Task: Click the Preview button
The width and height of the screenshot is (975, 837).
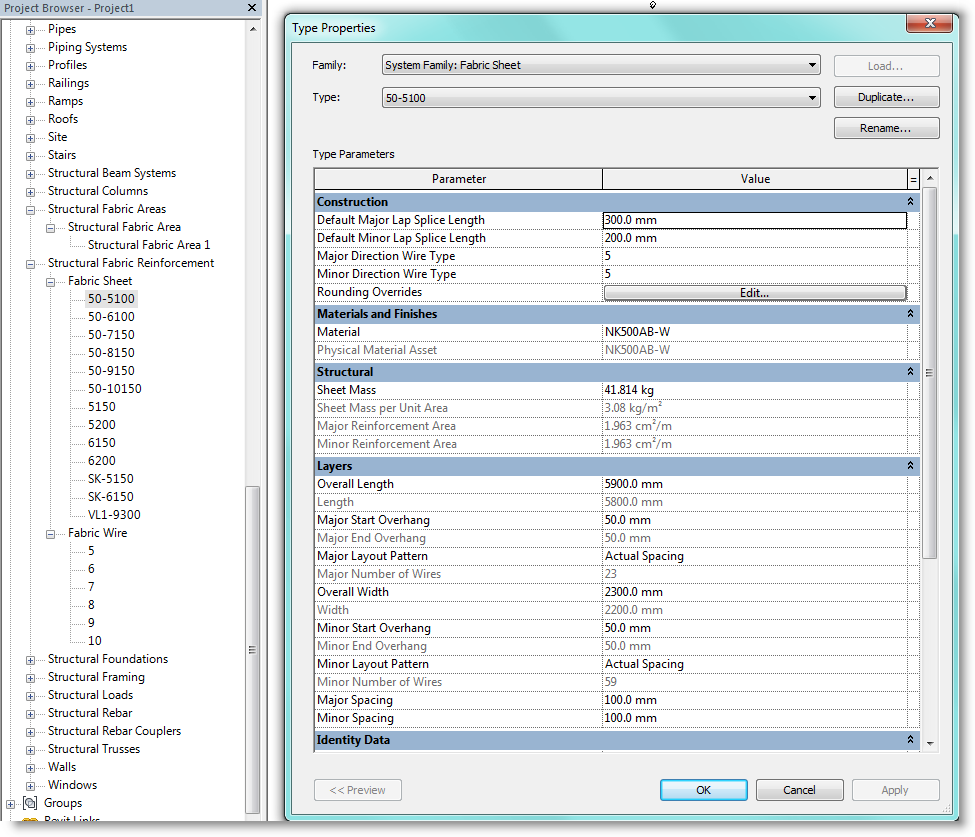Action: tap(357, 789)
